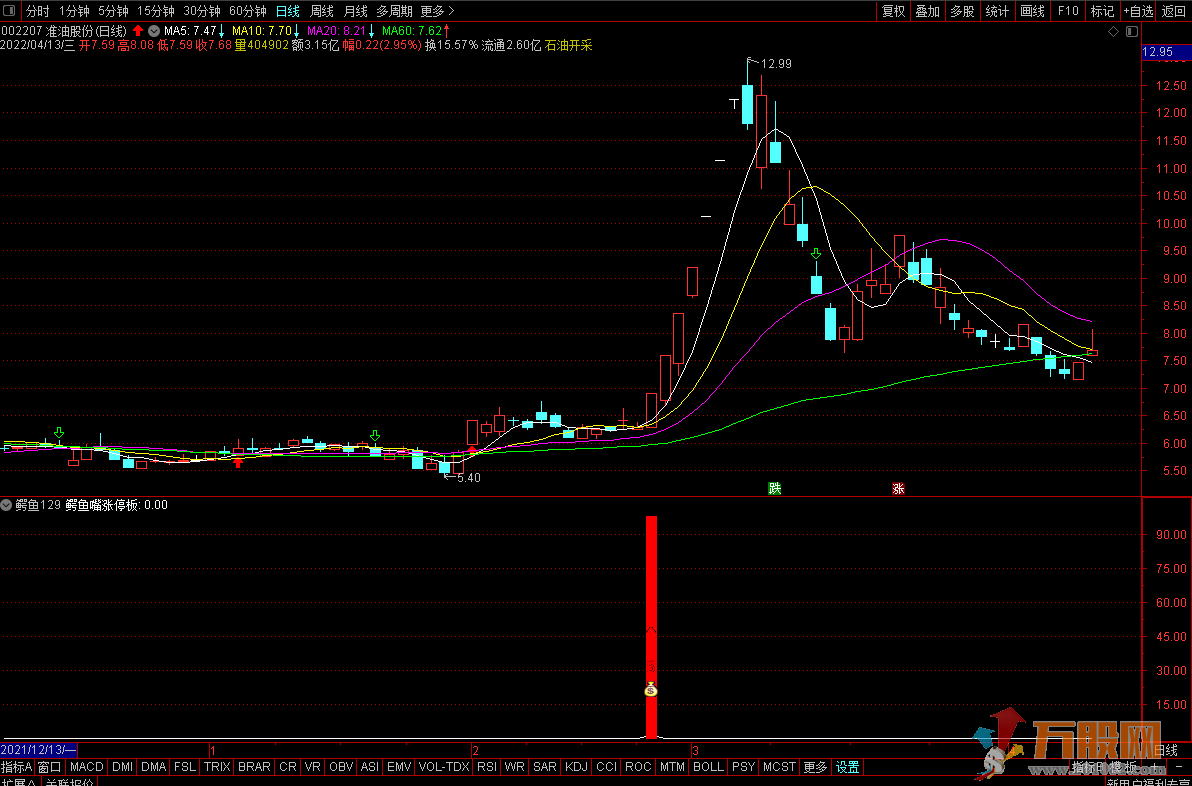Click the 窗口 tab in the indicator bar

pos(49,767)
